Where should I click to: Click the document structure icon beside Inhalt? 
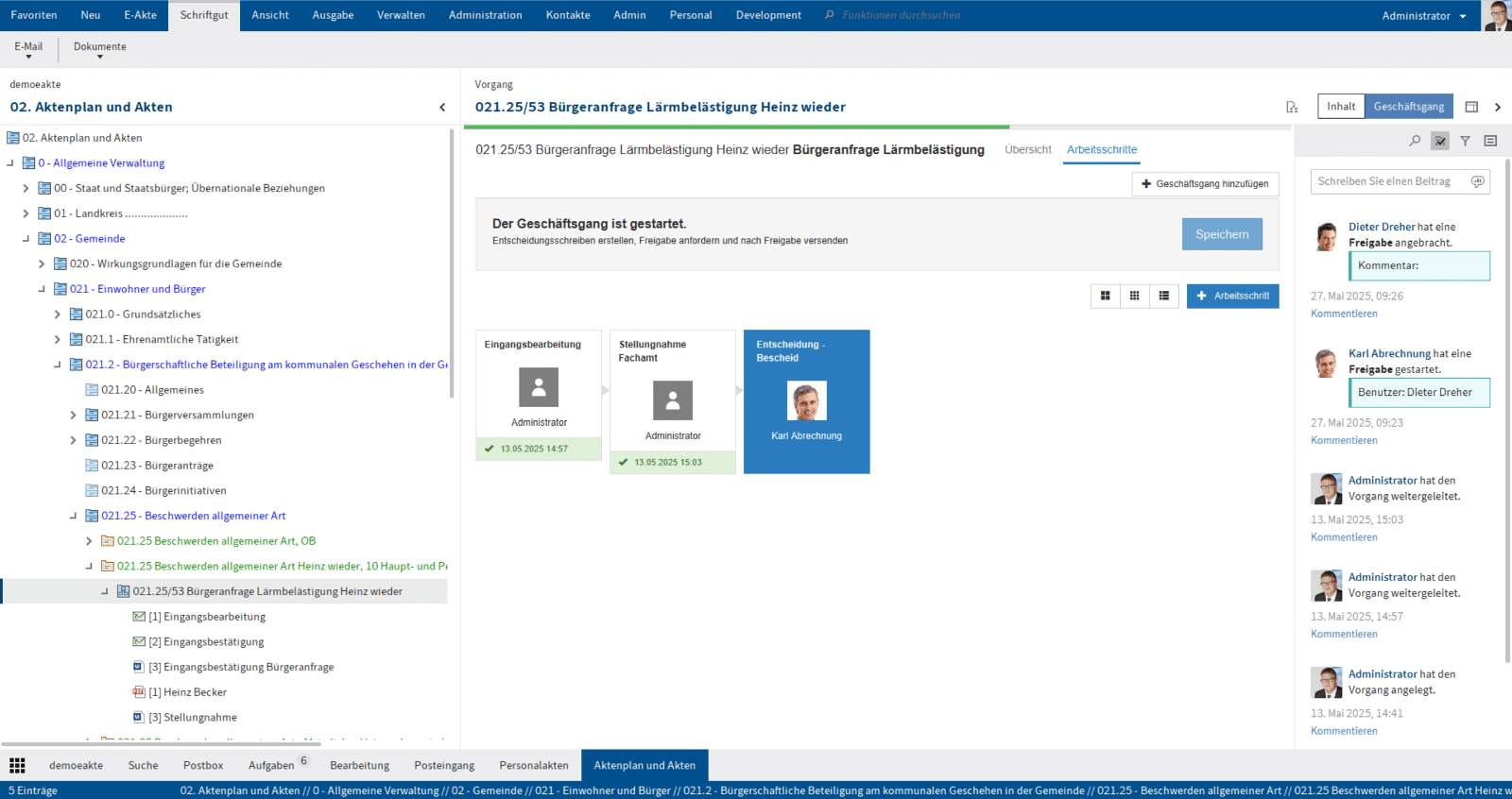[1292, 107]
